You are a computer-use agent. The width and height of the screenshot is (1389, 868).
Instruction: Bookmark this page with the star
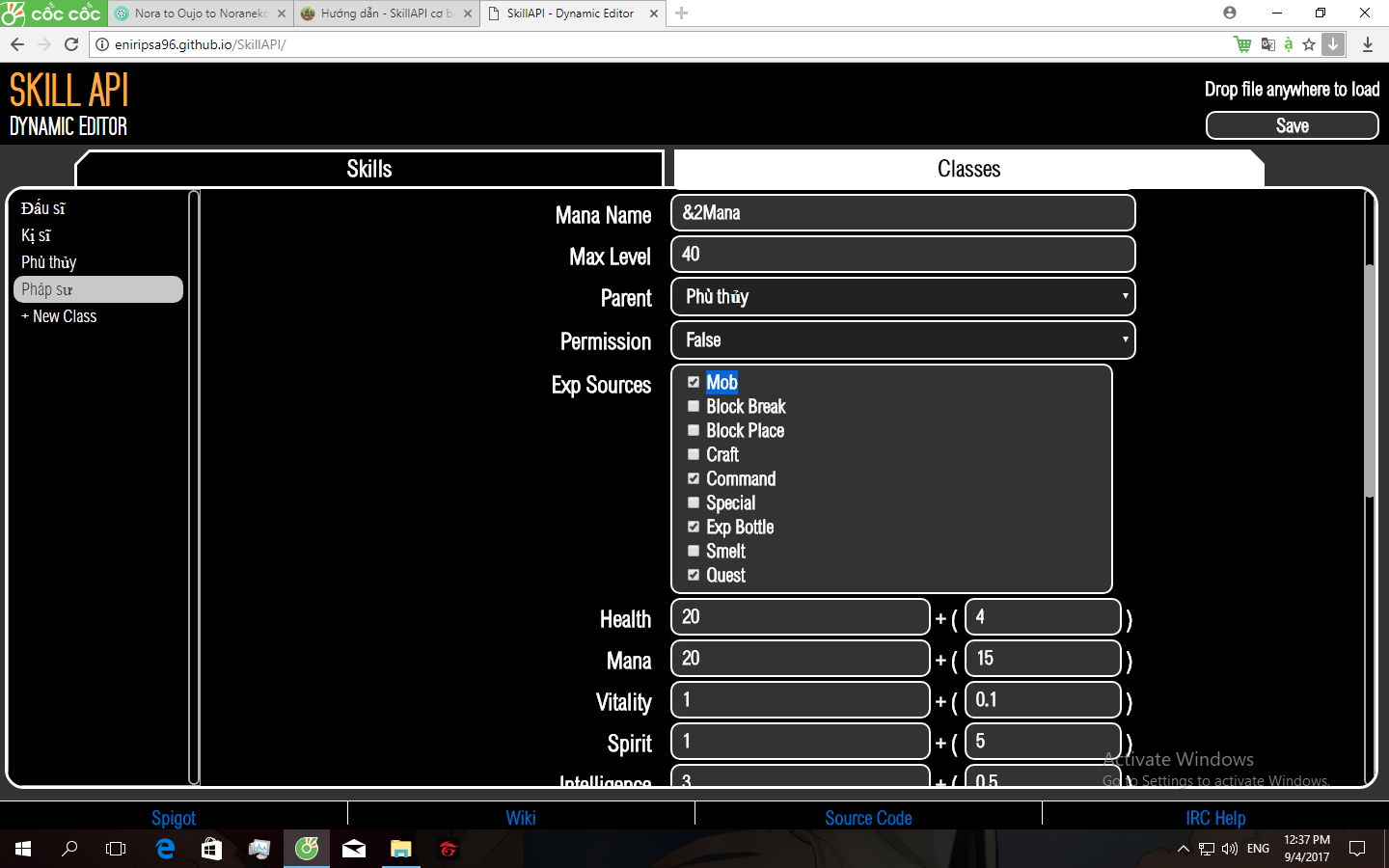pyautogui.click(x=1309, y=44)
